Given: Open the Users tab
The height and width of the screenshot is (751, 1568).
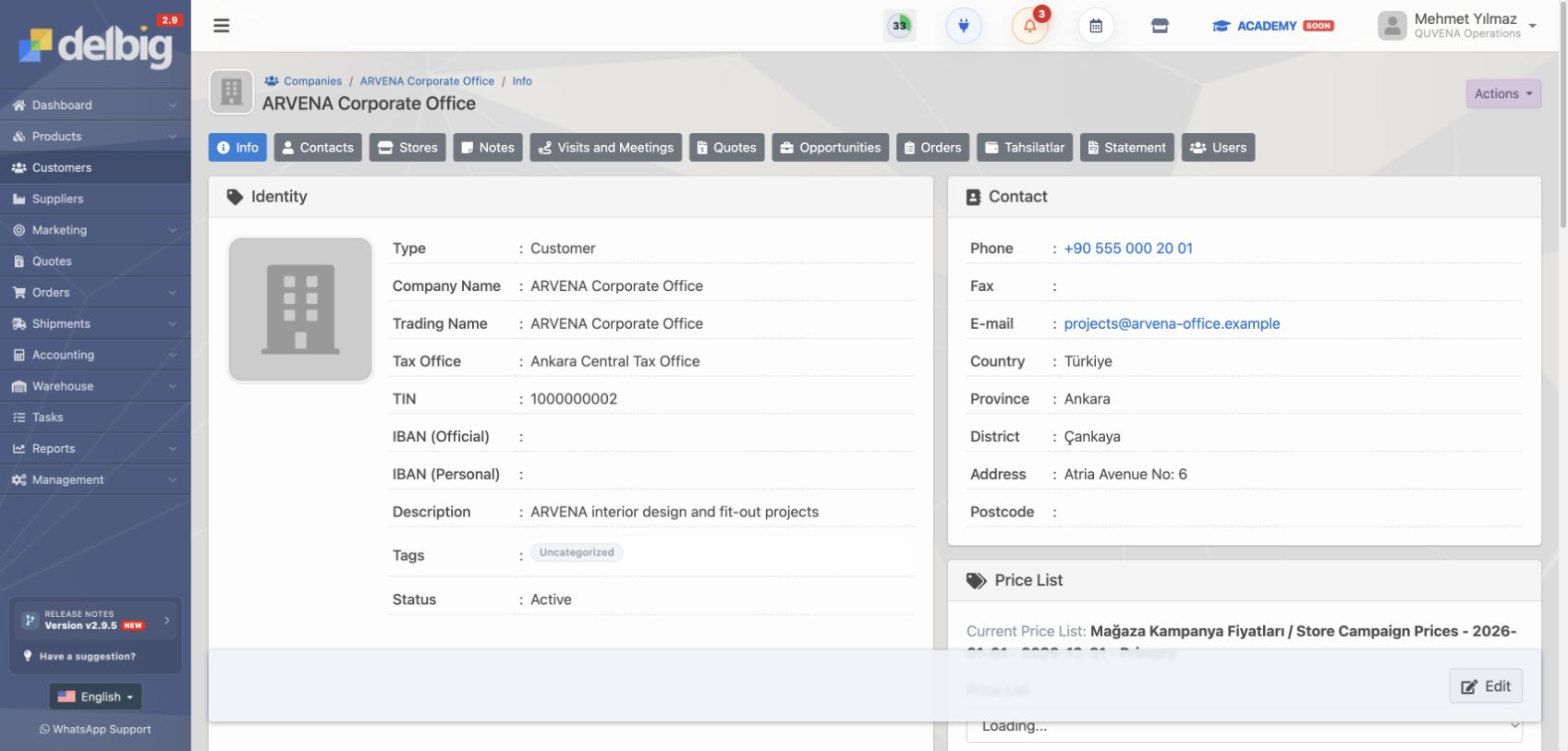Looking at the screenshot, I should click(1218, 148).
